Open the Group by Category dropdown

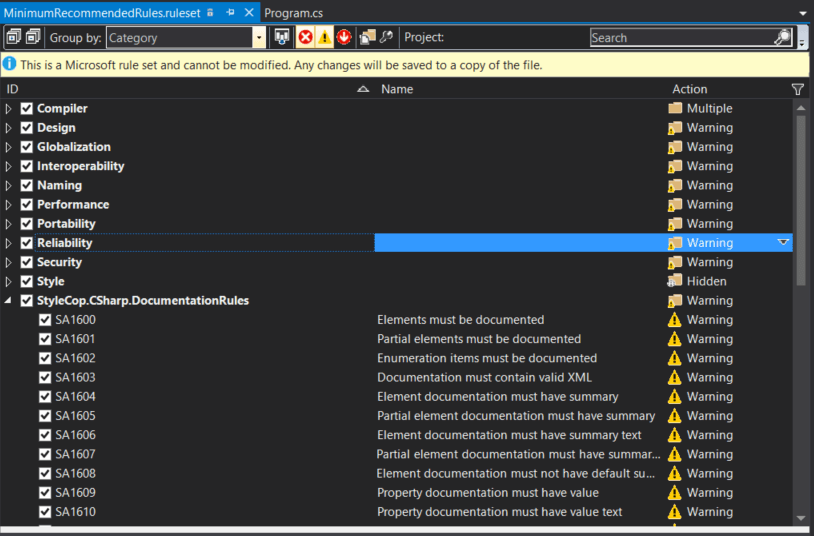click(259, 37)
